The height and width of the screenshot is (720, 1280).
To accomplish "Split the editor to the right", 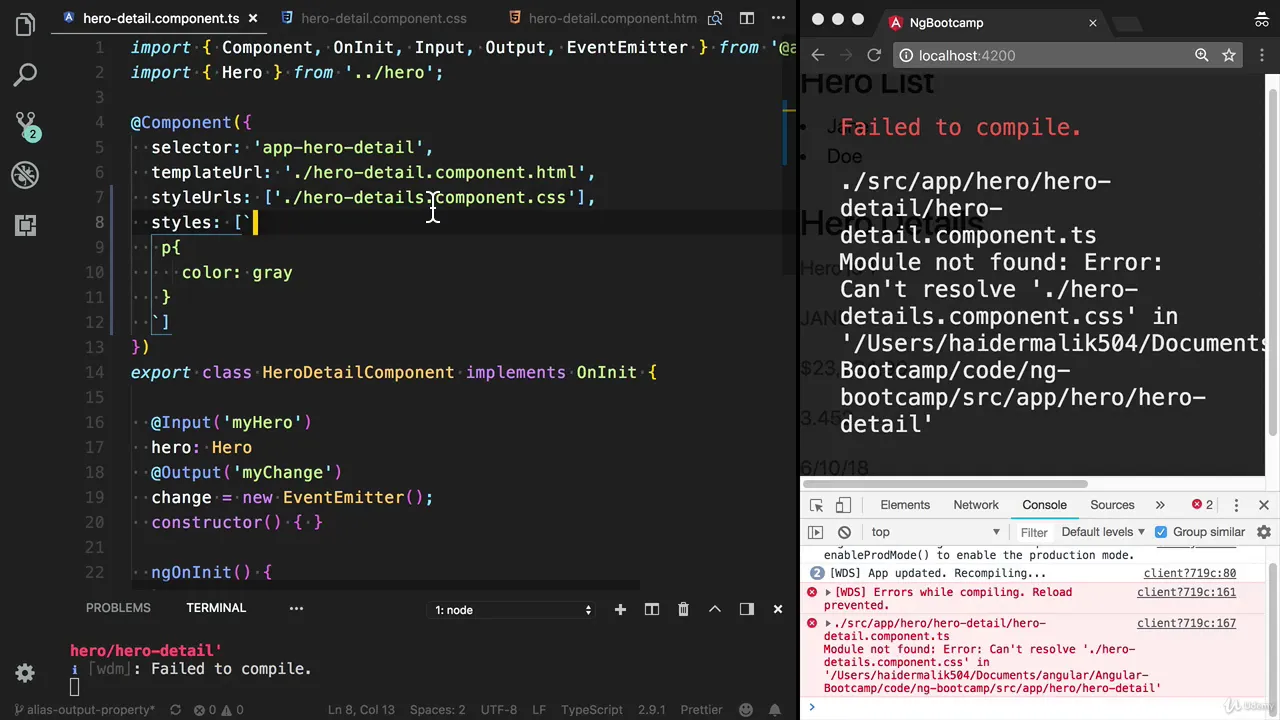I will coord(747,18).
